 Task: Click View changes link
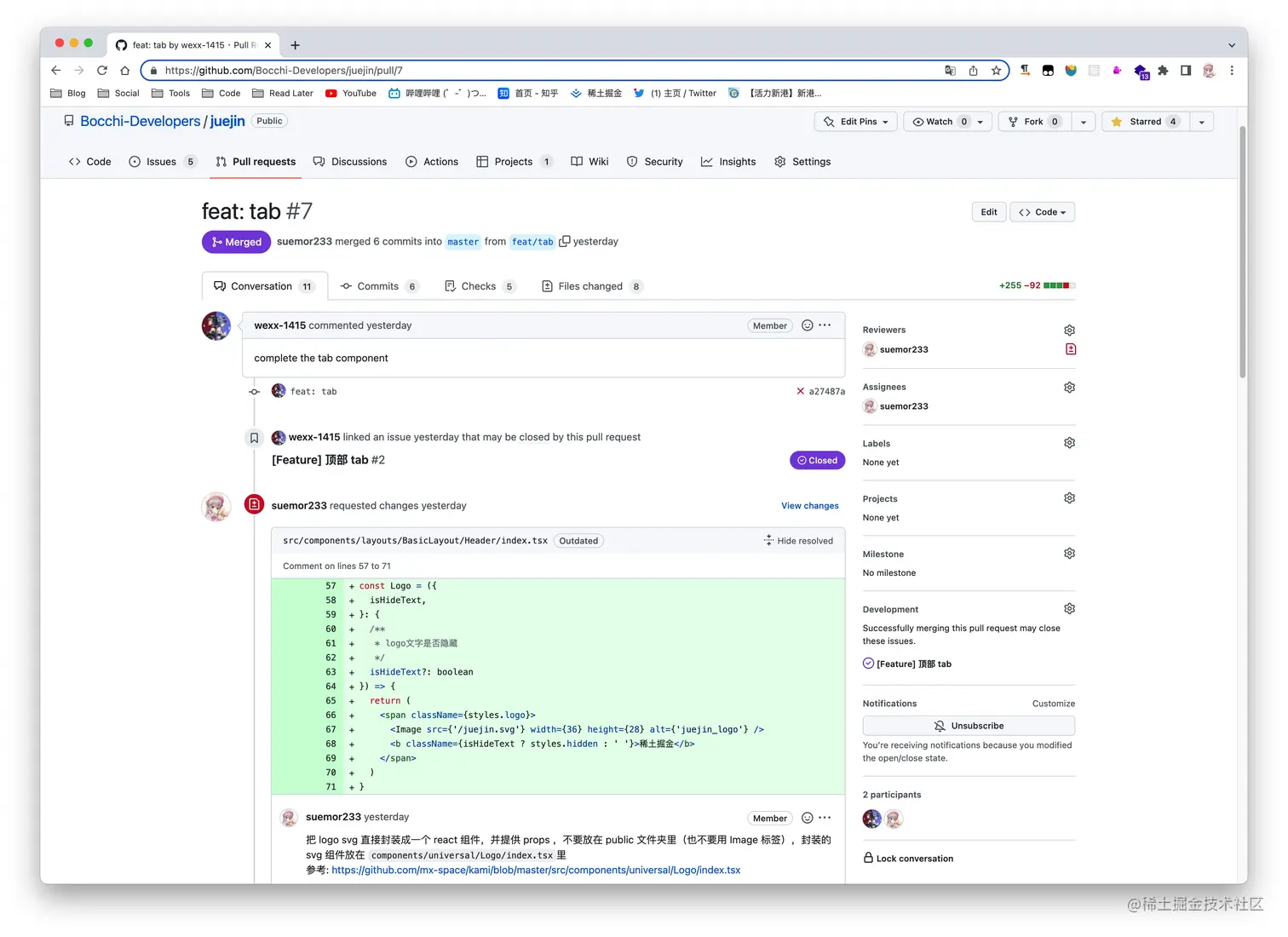point(810,506)
